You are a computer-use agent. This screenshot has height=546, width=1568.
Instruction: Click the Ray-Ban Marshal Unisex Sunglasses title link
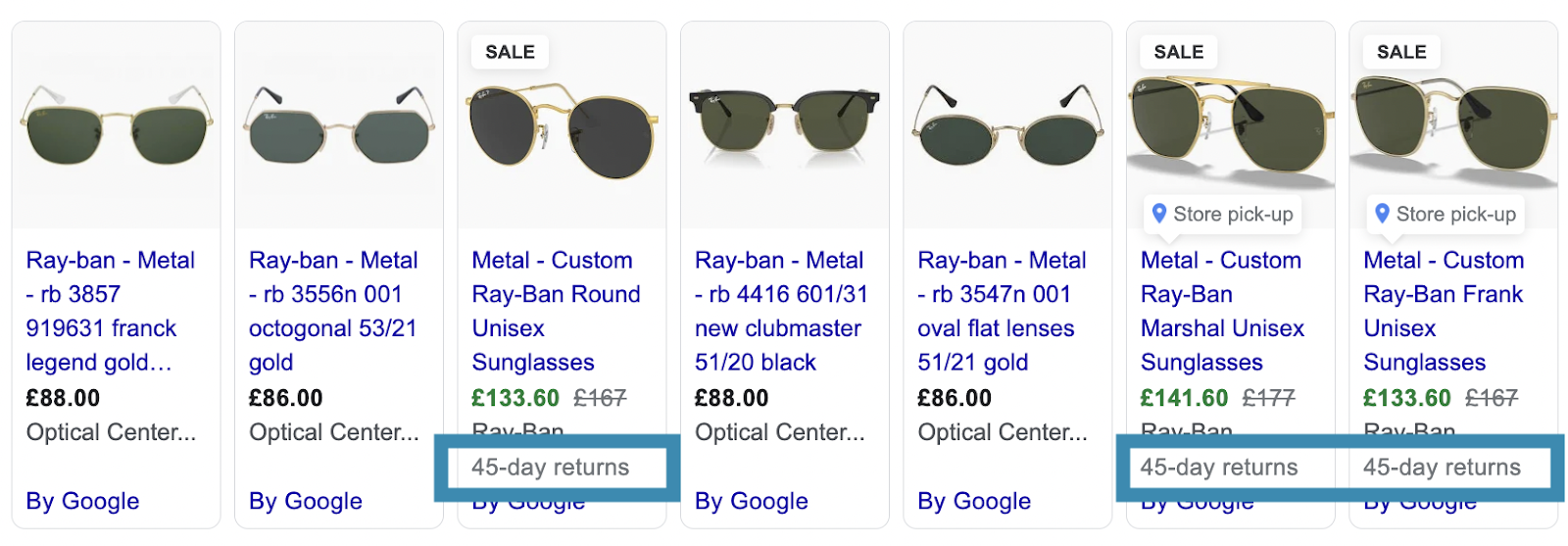(x=1222, y=311)
